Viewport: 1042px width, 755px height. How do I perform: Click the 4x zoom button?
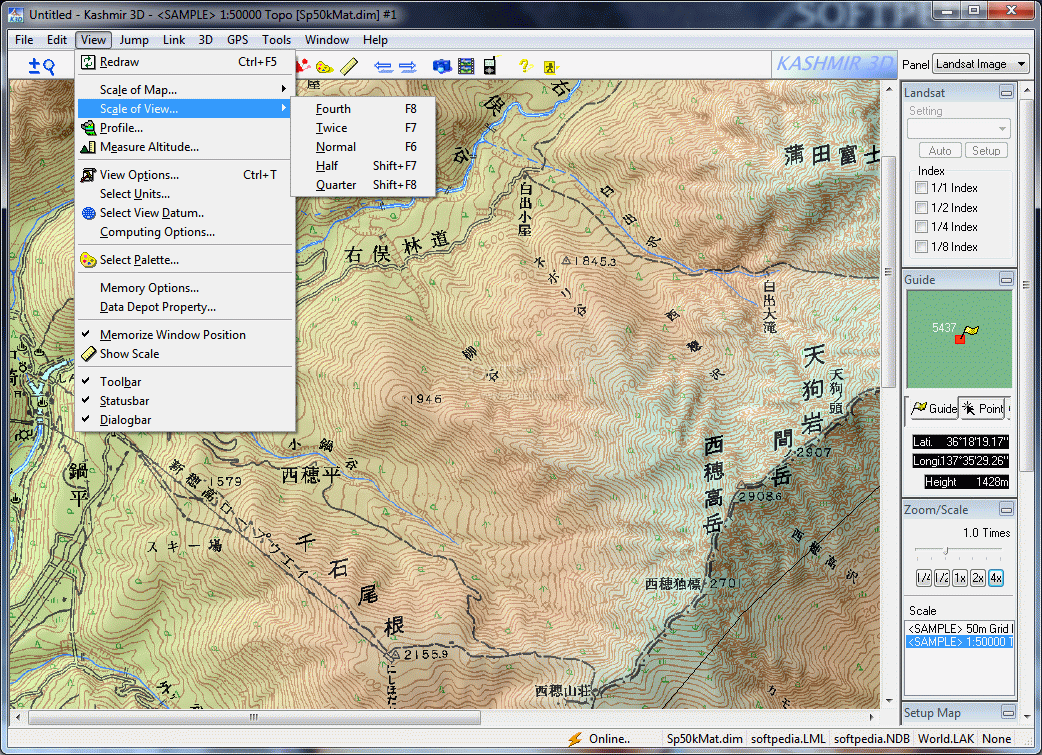point(995,578)
